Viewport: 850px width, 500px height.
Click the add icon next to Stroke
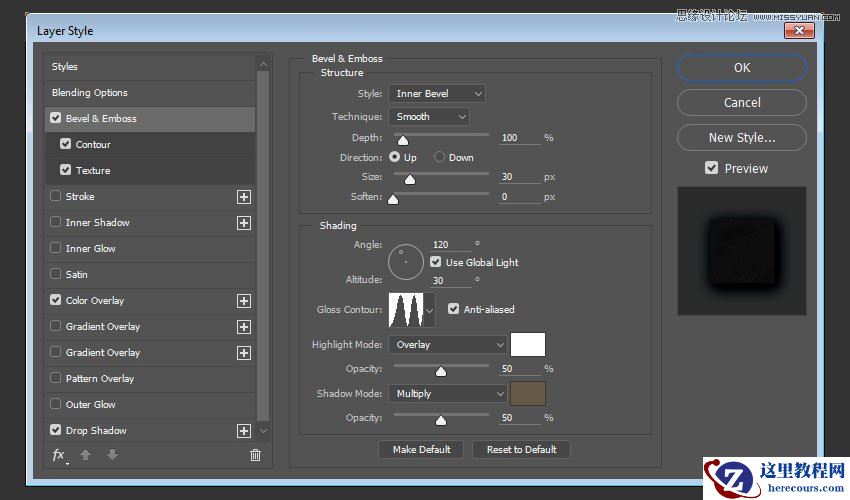coord(243,197)
